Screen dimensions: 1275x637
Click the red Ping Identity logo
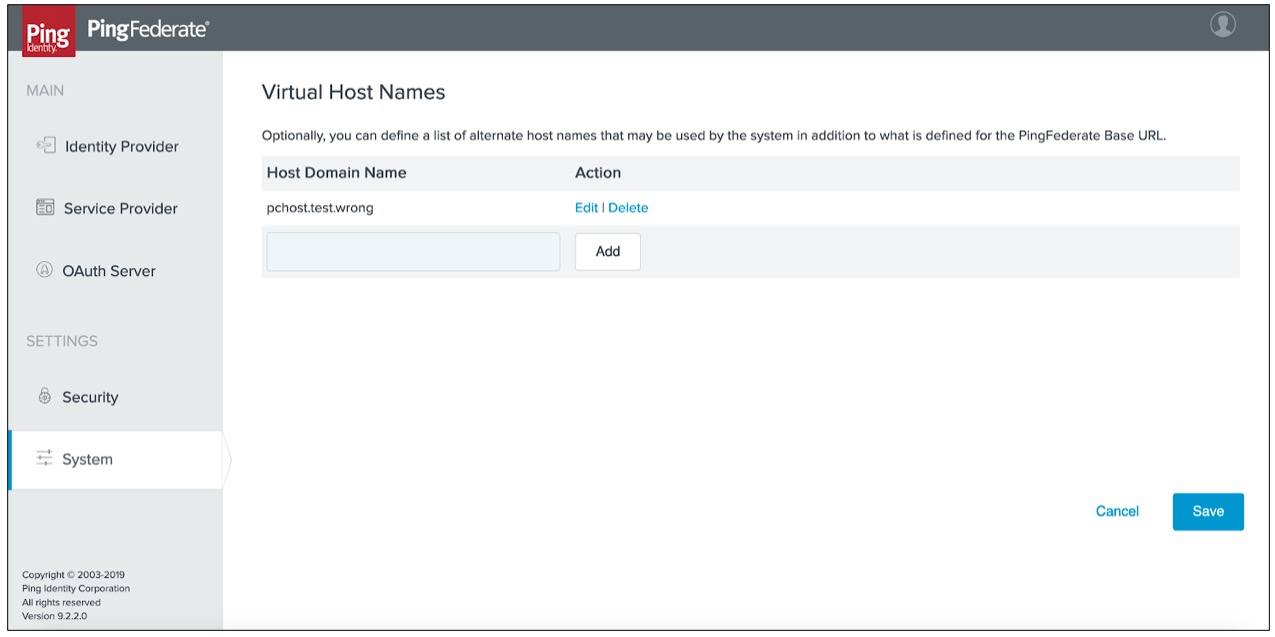click(48, 31)
